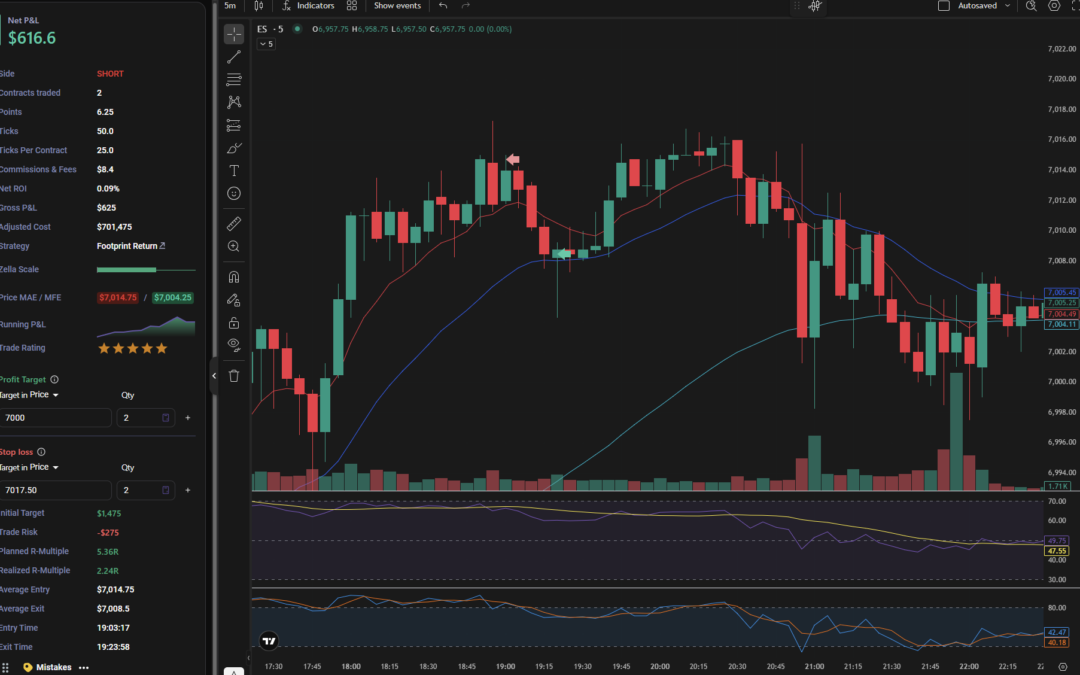This screenshot has height=675, width=1080.
Task: Activate the brush drawing tool
Action: point(234,148)
